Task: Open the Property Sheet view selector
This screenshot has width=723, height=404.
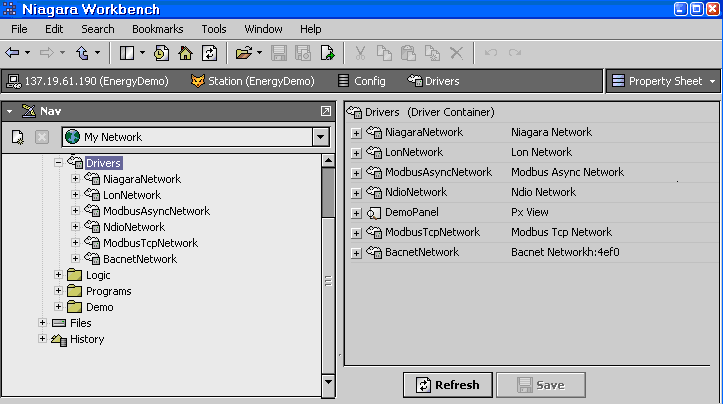Action: tap(662, 81)
